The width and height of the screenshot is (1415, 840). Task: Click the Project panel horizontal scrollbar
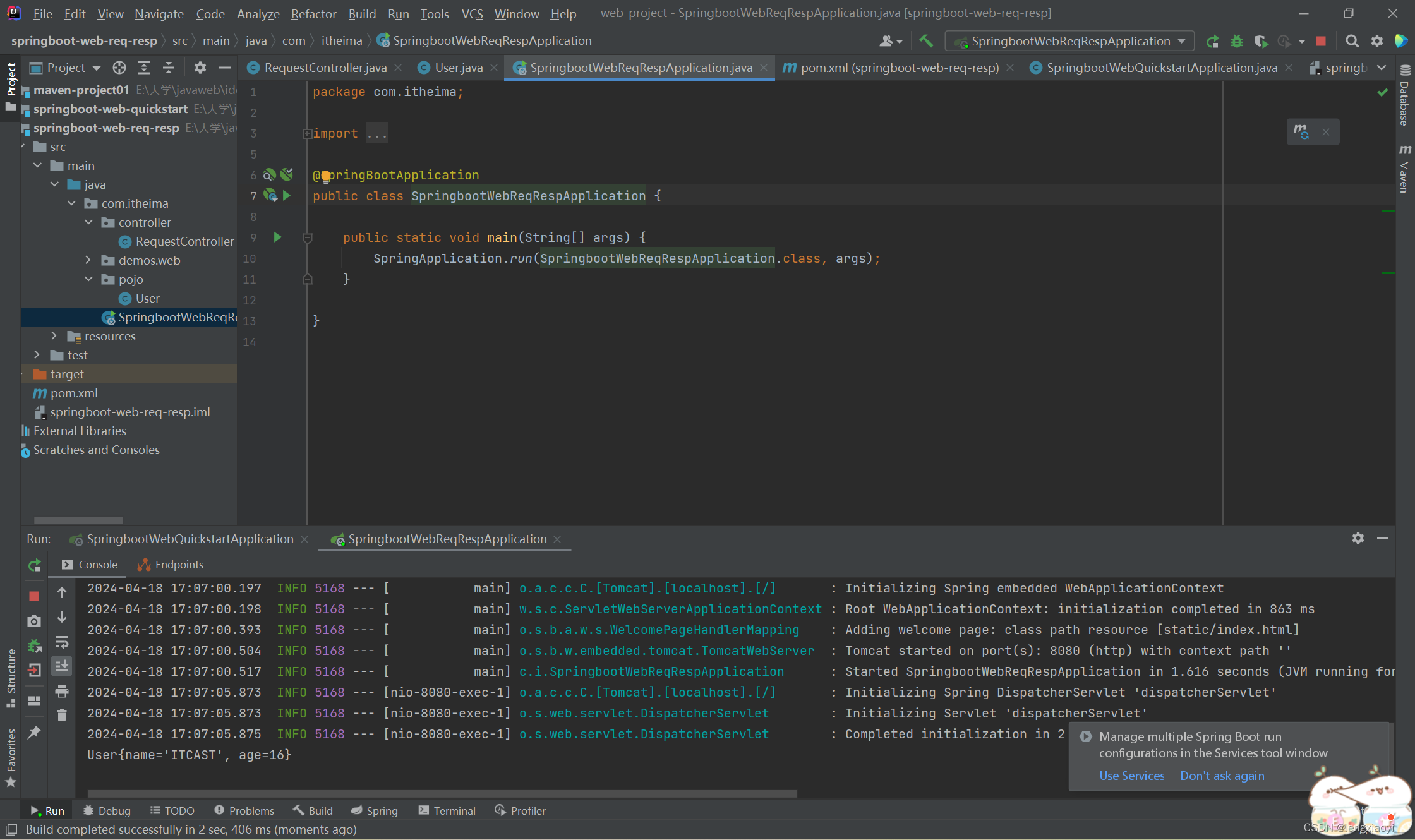[78, 520]
